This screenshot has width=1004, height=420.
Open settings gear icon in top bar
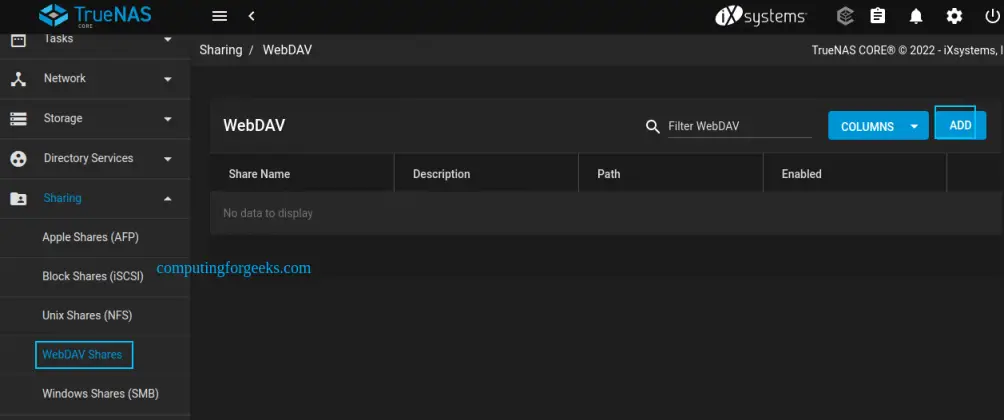point(954,16)
